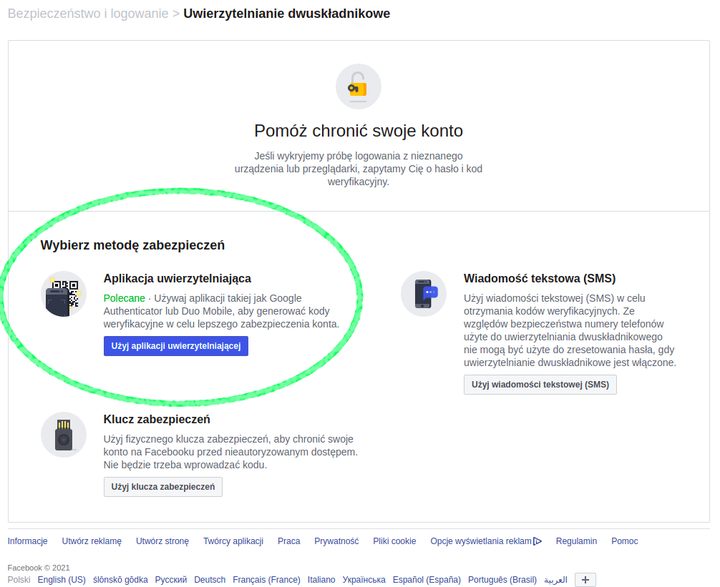Switch language to English (US)
This screenshot has width=720, height=587.
coord(61,580)
